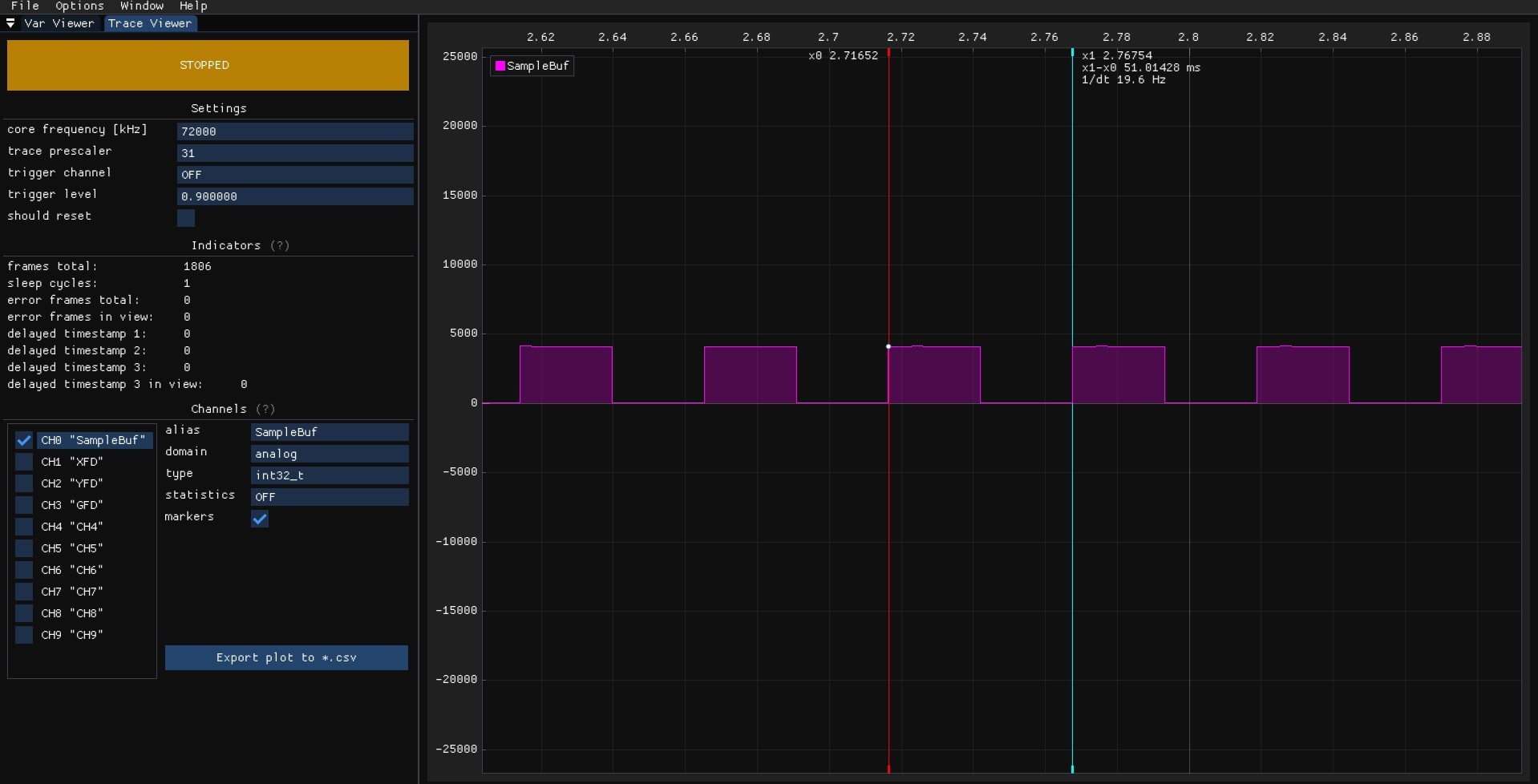Select the CH3 "GFD" channel checkbox

pos(24,505)
